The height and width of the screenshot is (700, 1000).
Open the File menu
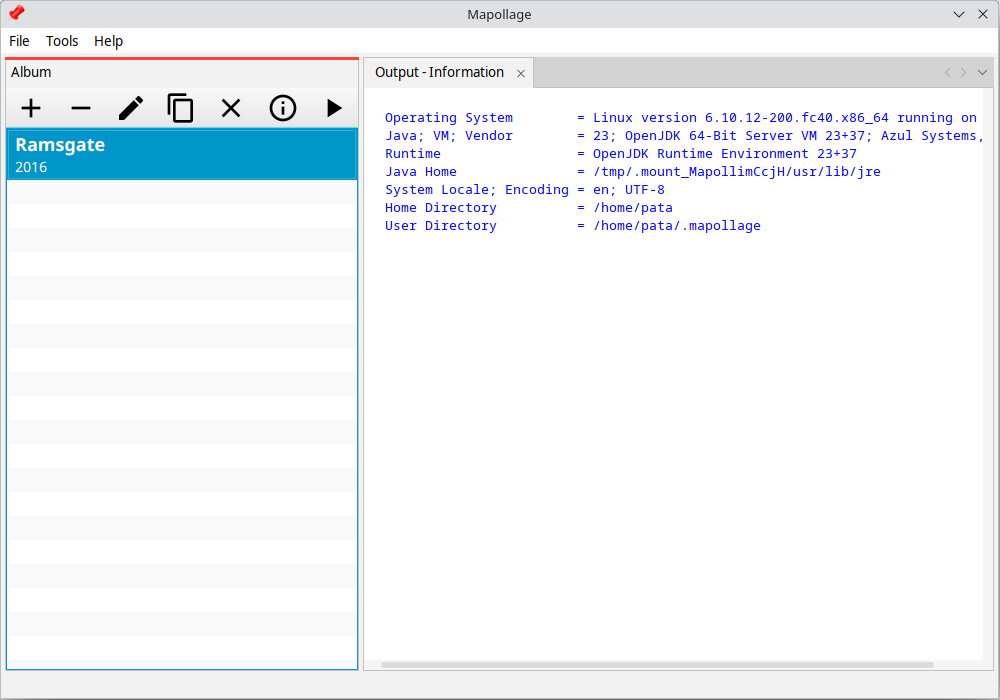[x=19, y=41]
